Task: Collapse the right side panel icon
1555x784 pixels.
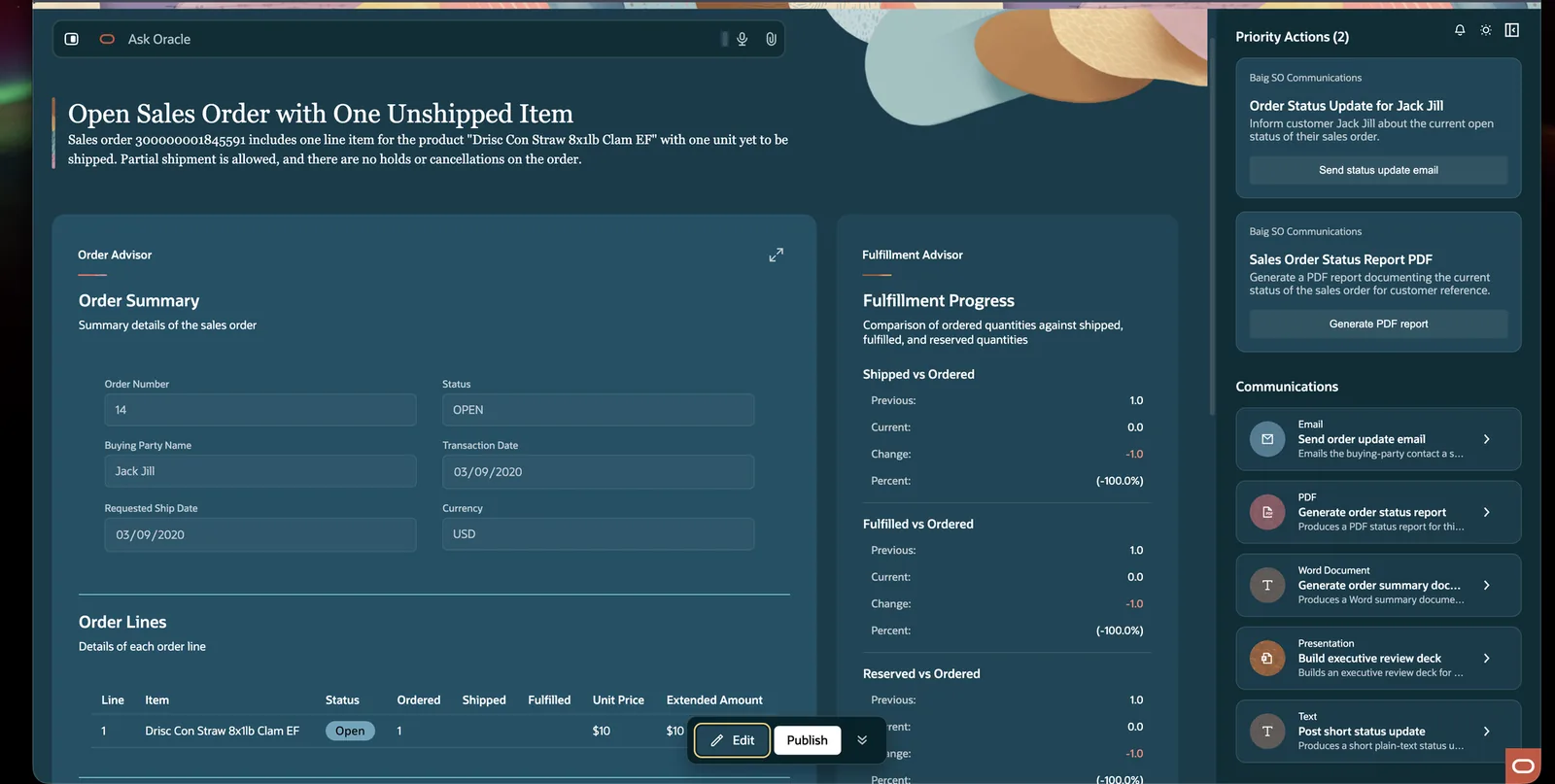Action: pyautogui.click(x=1512, y=30)
